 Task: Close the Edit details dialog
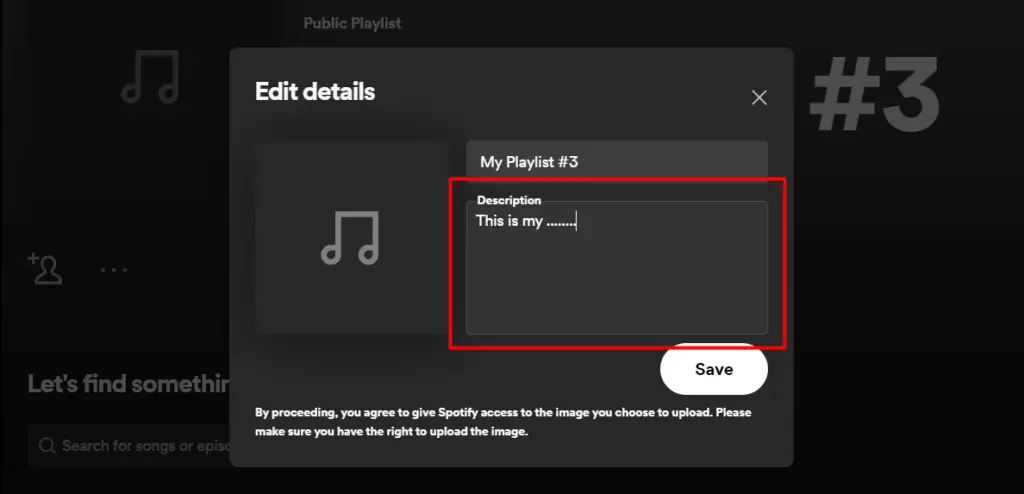click(x=759, y=98)
